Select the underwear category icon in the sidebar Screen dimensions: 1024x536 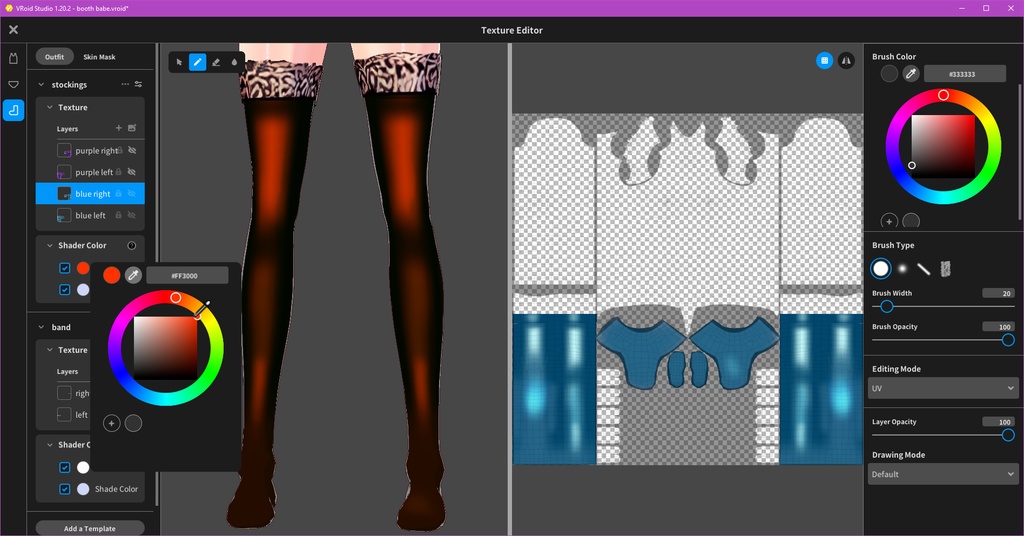[x=13, y=84]
